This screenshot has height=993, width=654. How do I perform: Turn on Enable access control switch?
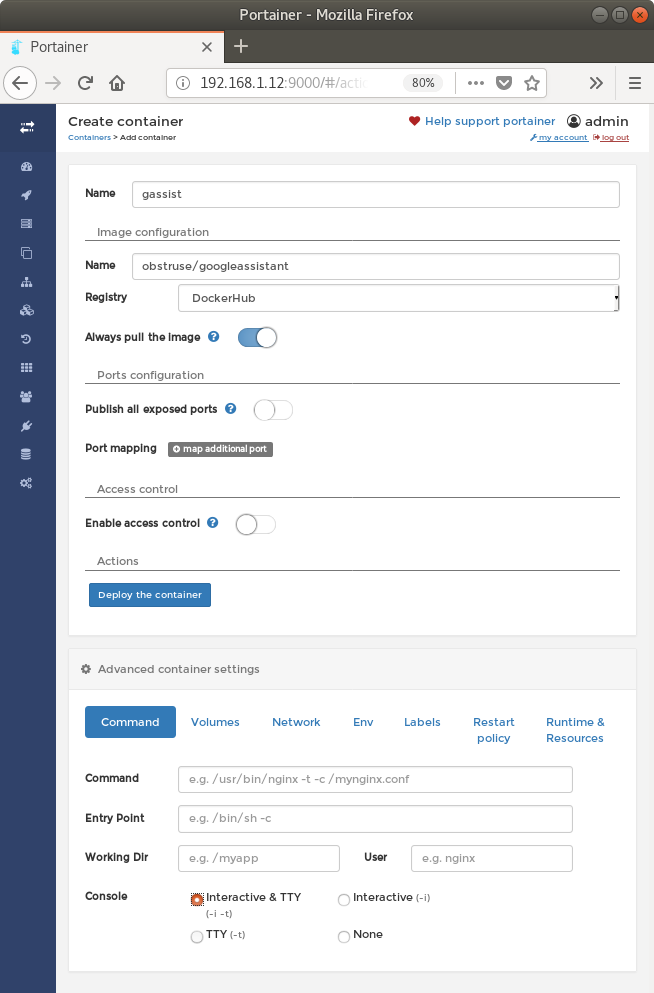coord(256,524)
